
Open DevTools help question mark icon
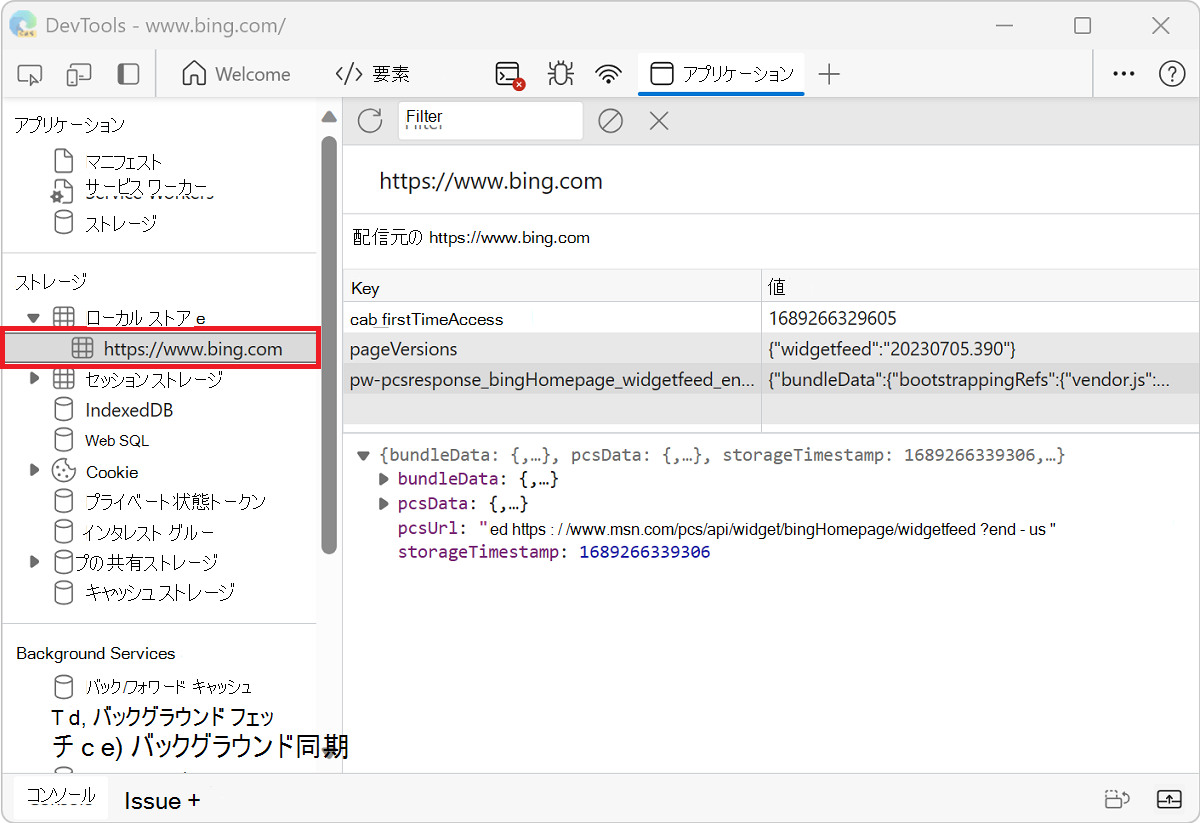[x=1171, y=74]
